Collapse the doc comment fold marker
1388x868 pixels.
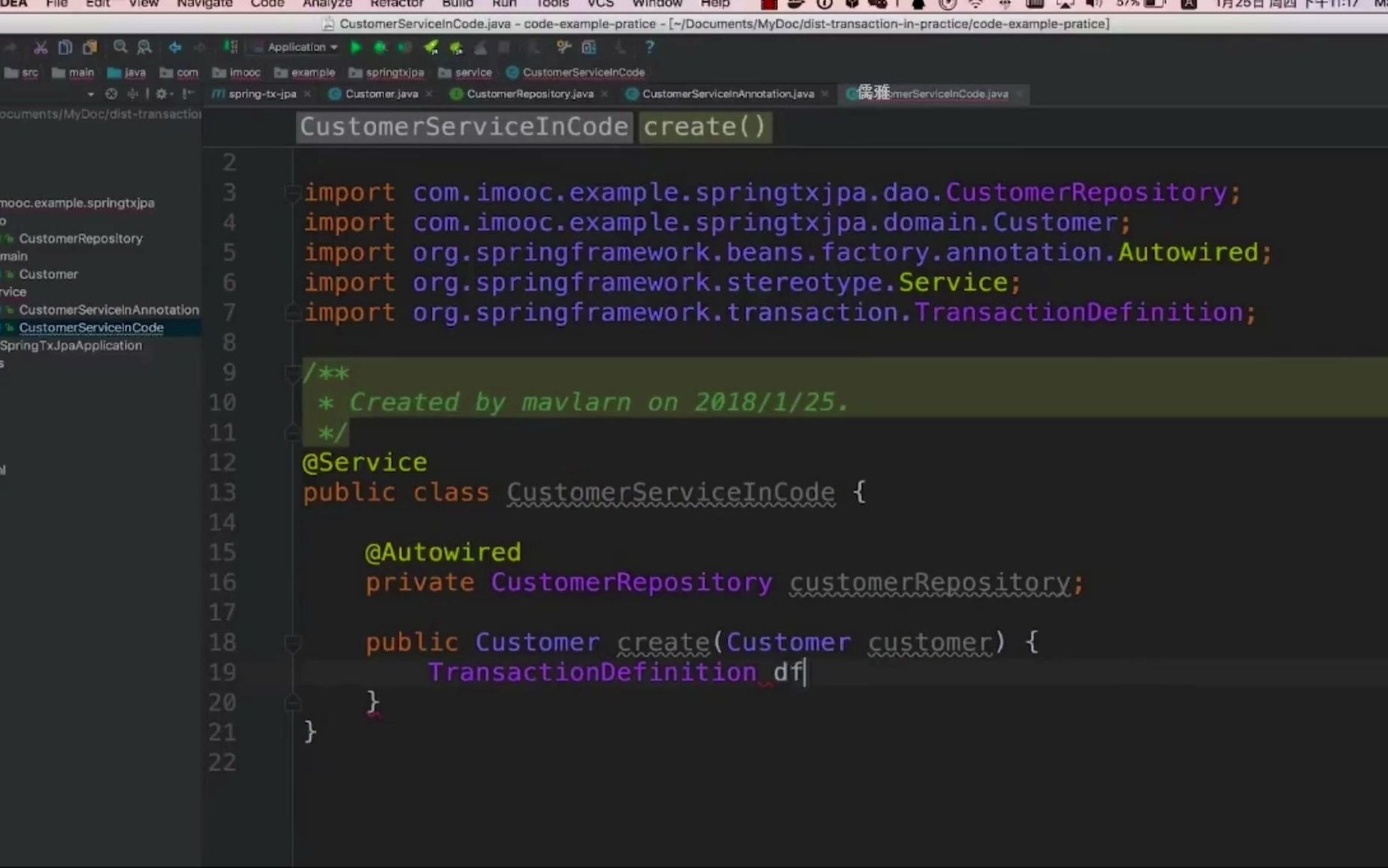[x=292, y=373]
